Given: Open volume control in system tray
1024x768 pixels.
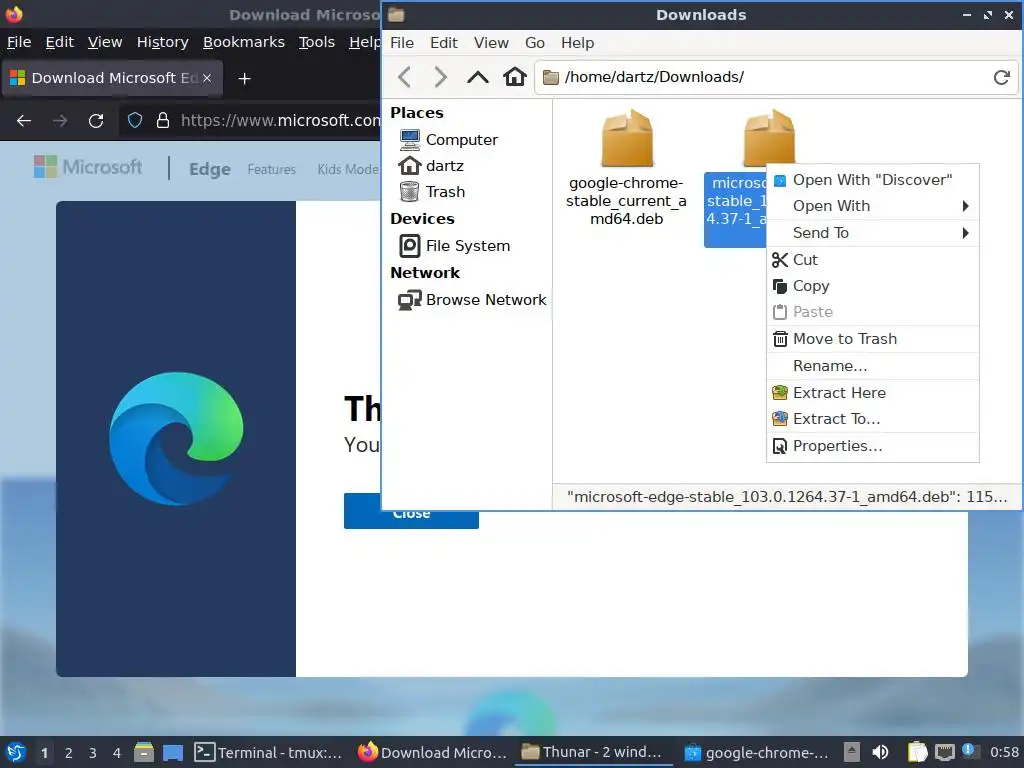Looking at the screenshot, I should pyautogui.click(x=880, y=752).
